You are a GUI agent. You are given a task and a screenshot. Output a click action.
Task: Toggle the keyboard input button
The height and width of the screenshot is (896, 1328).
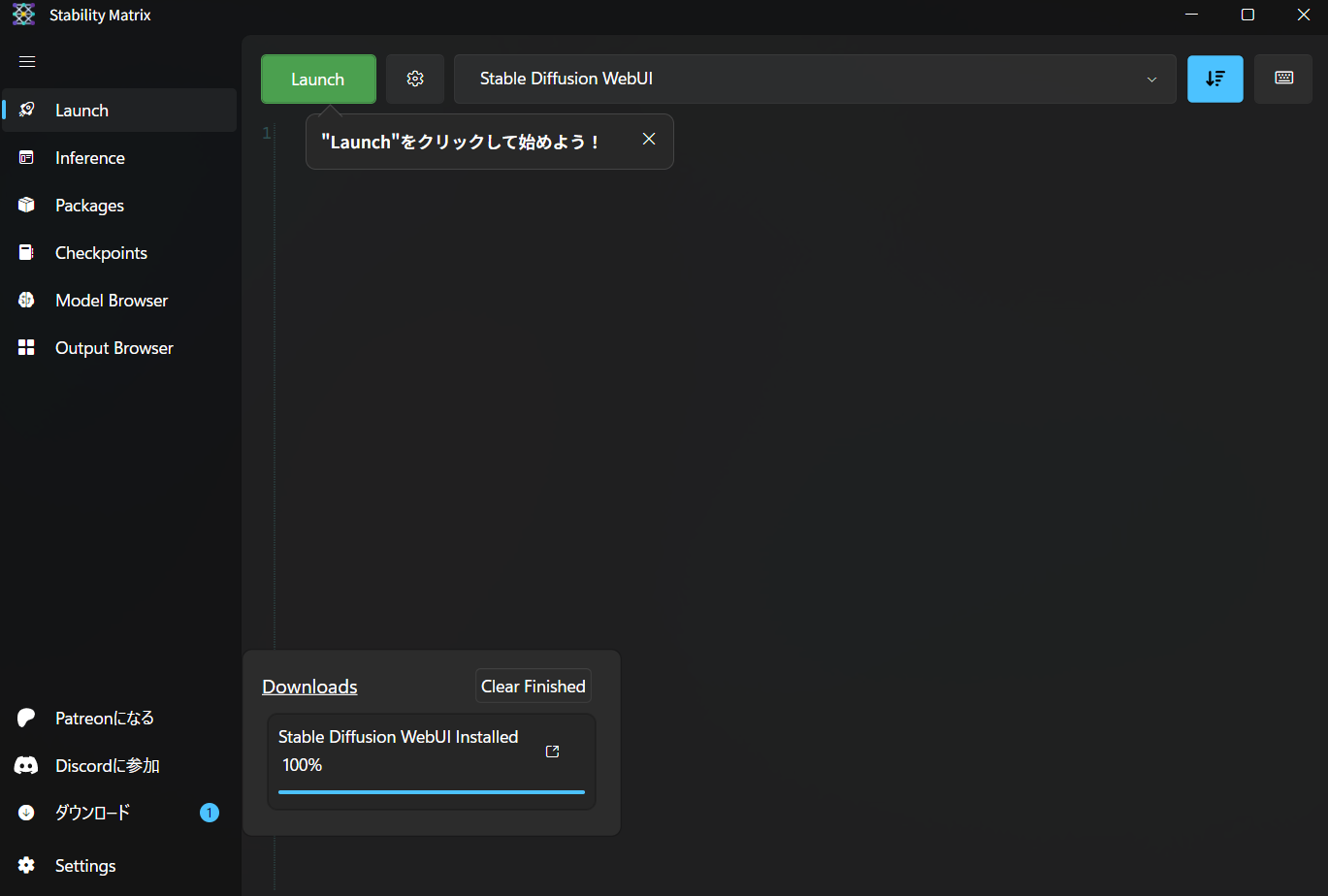pos(1283,80)
